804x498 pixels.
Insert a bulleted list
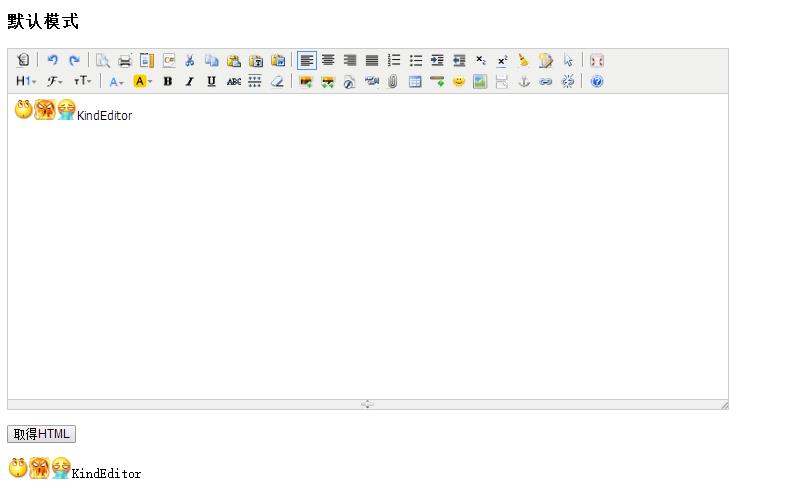[x=416, y=60]
